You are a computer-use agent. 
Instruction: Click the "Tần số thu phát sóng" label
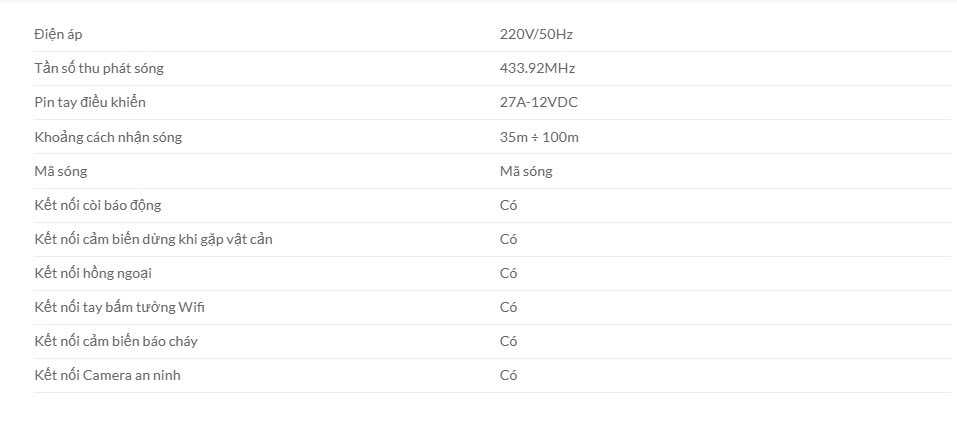click(x=99, y=68)
